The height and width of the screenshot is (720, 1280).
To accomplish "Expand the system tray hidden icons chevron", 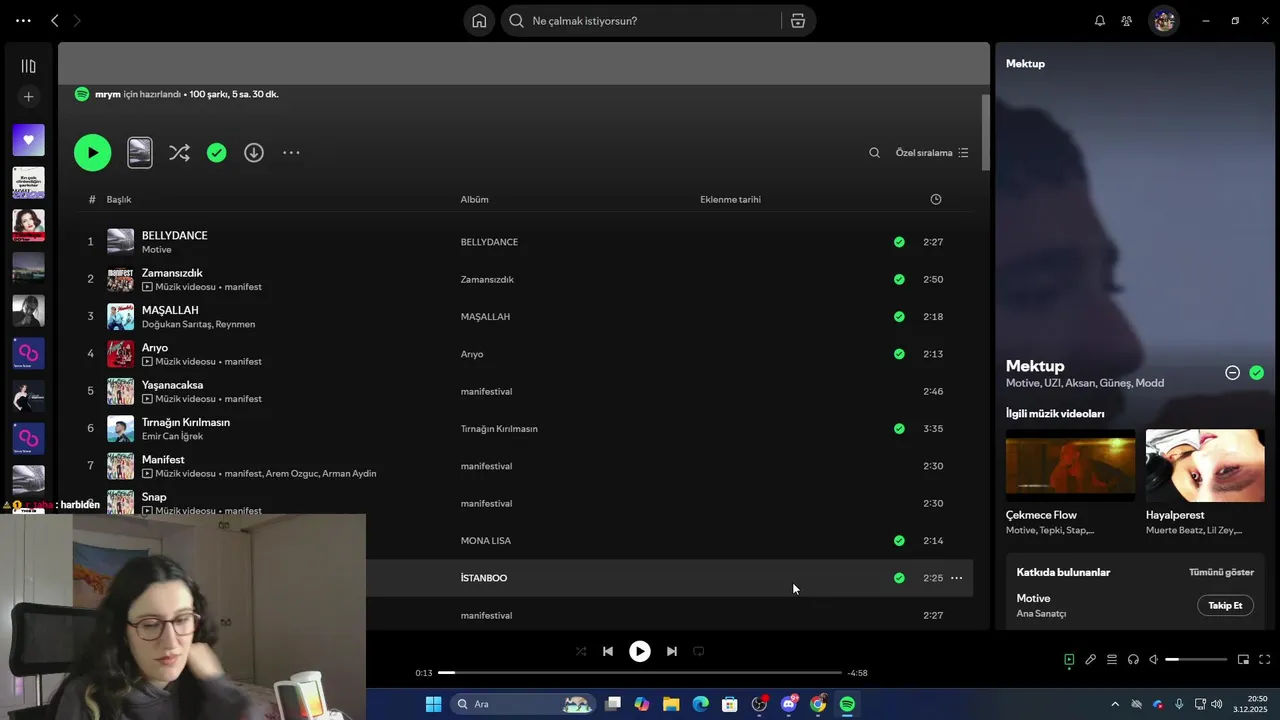I will (1115, 704).
